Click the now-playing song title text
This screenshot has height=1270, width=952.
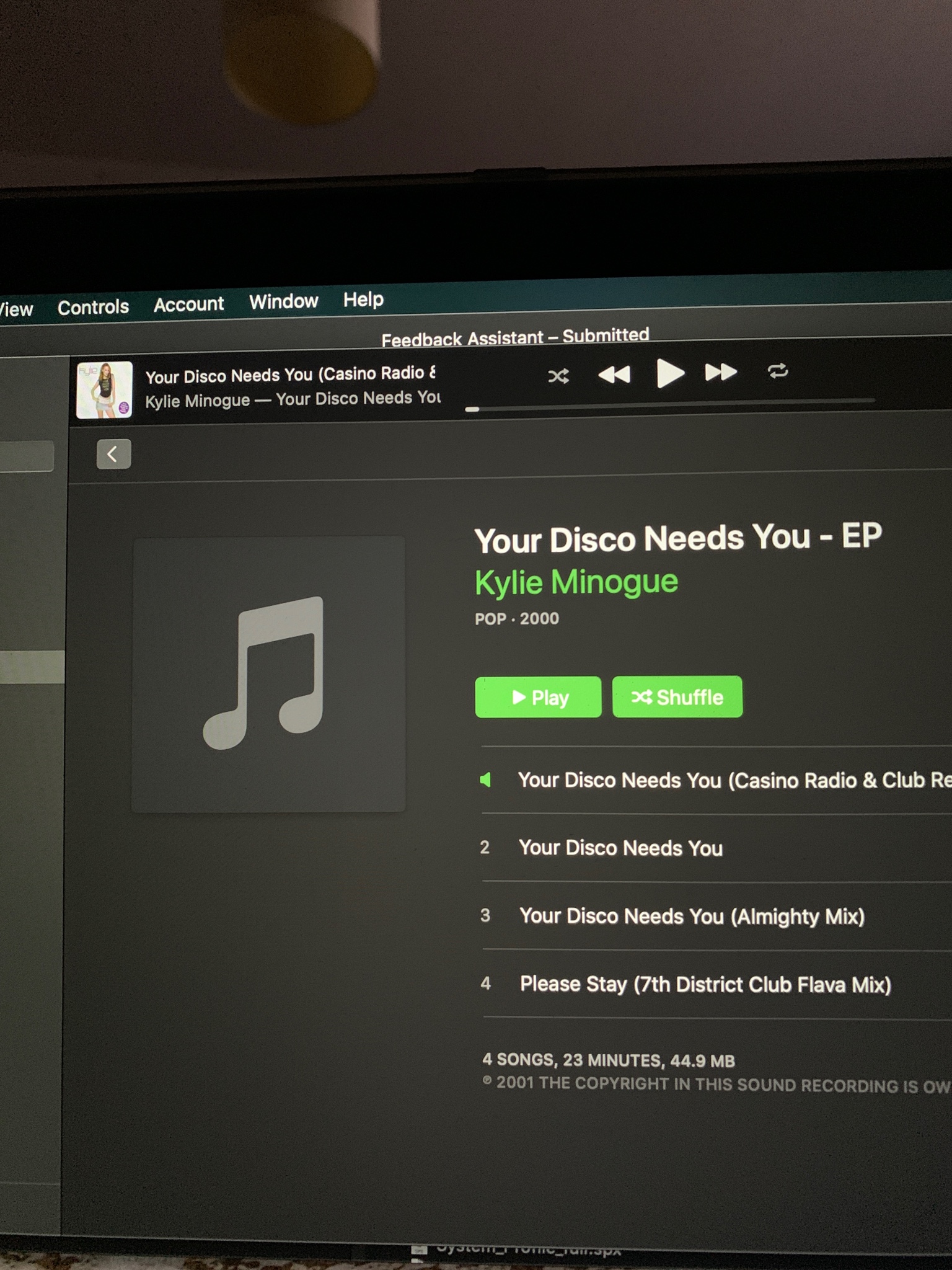[x=291, y=375]
